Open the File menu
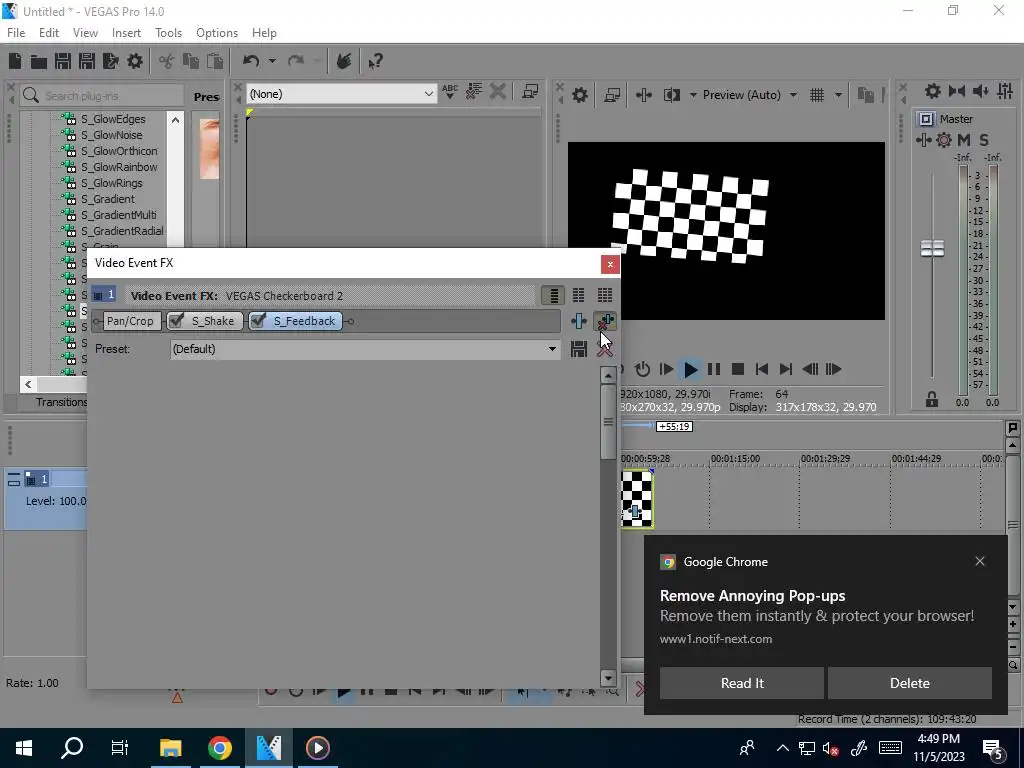Screen dimensions: 1024x768 pyautogui.click(x=16, y=33)
